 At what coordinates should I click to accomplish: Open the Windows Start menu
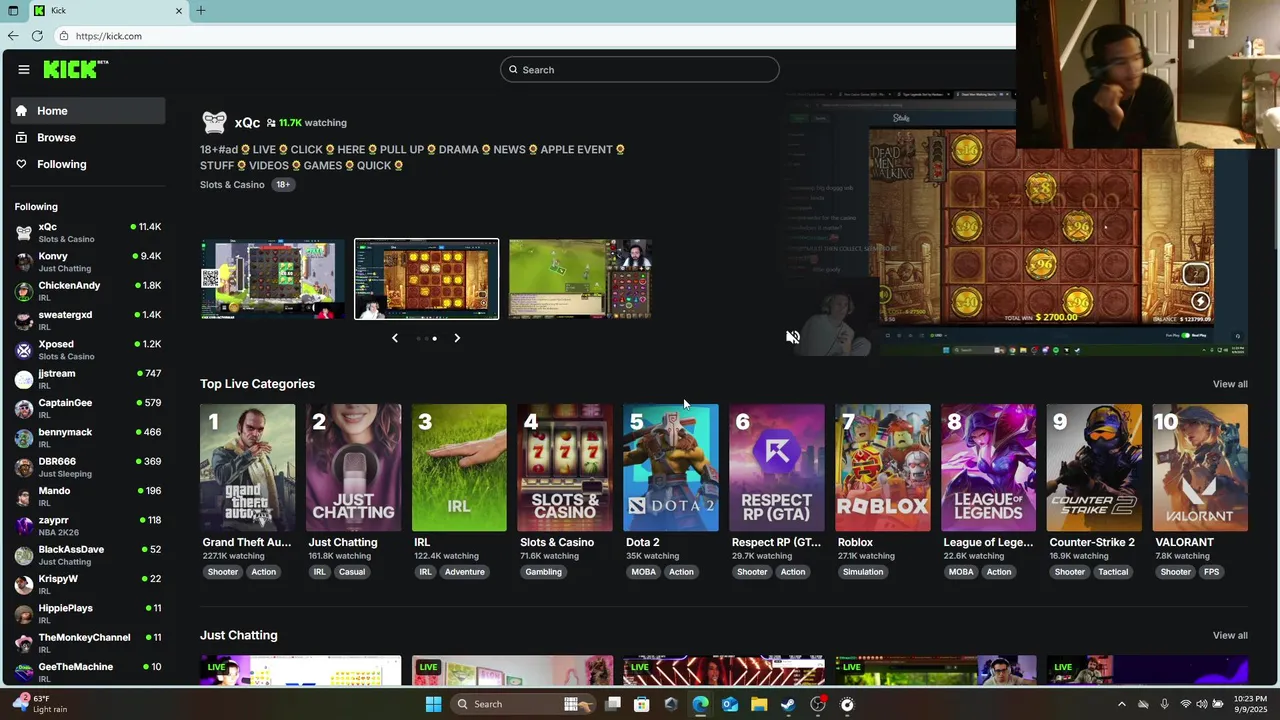(433, 704)
